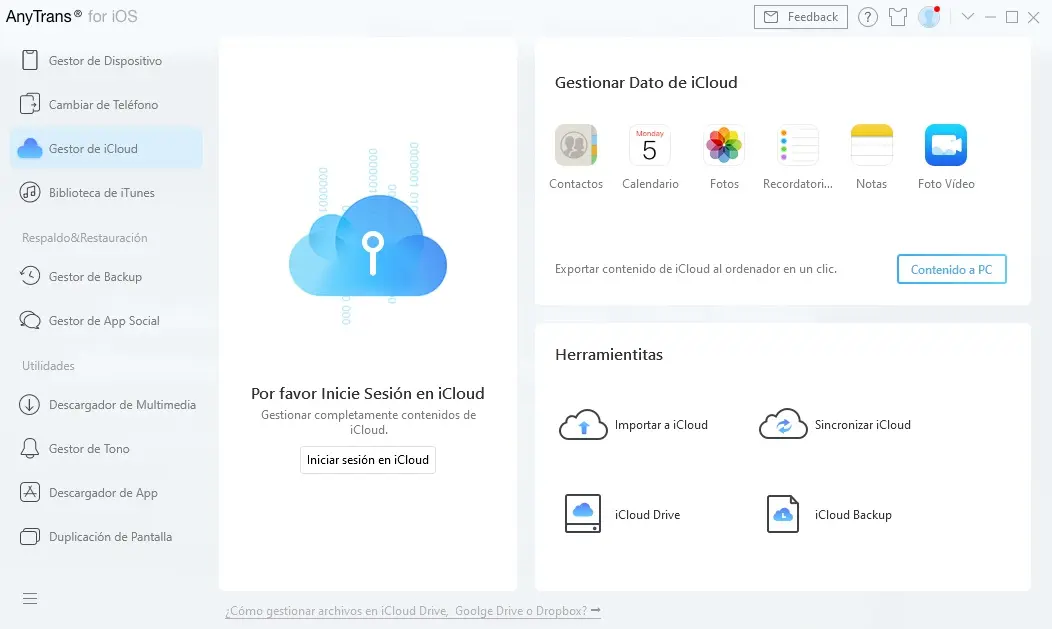Image resolution: width=1052 pixels, height=629 pixels.
Task: Open the Gestor de Dispositivo phone icon
Action: click(30, 60)
